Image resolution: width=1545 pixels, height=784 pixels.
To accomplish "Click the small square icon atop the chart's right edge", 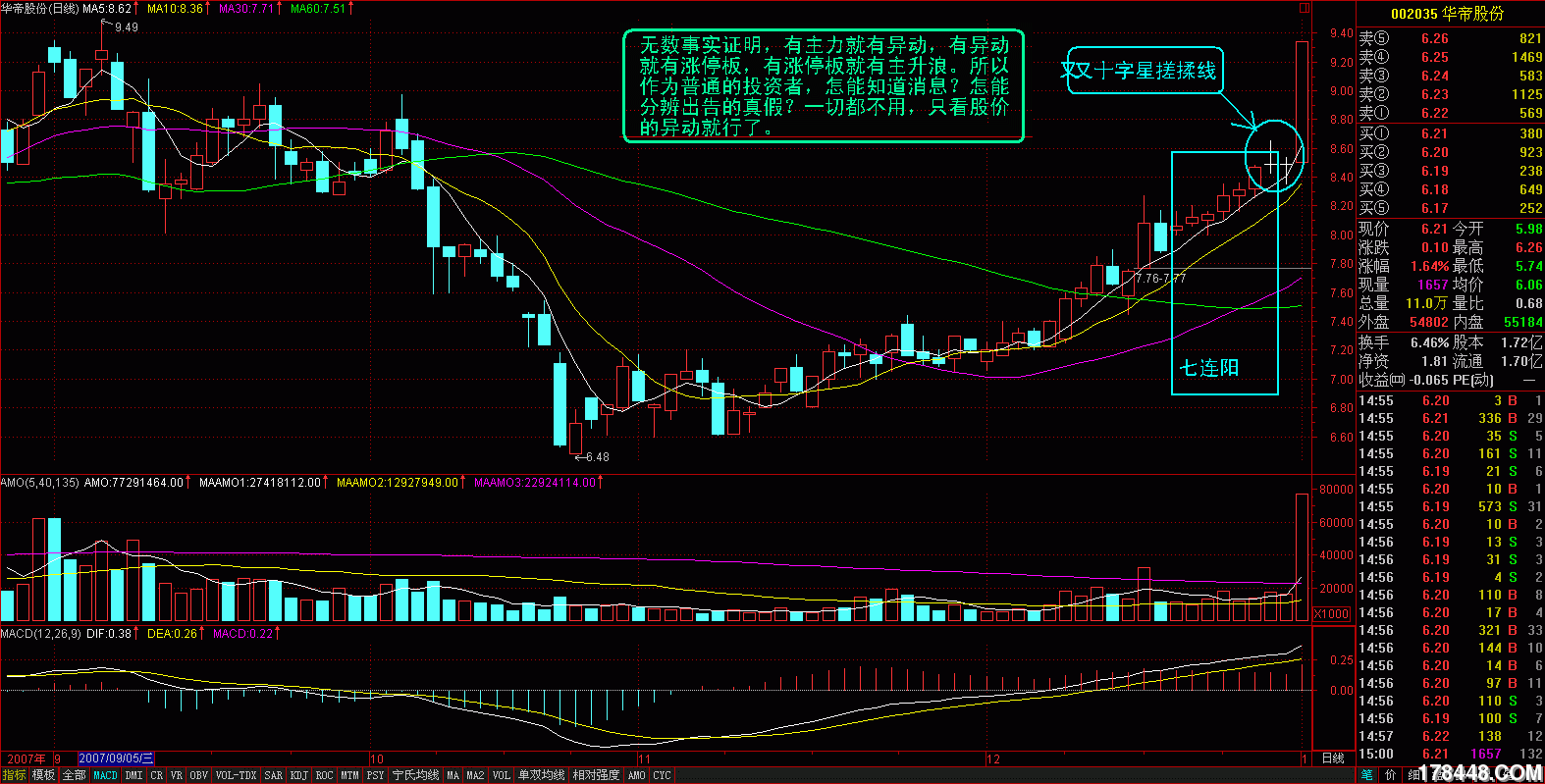I will click(1304, 8).
